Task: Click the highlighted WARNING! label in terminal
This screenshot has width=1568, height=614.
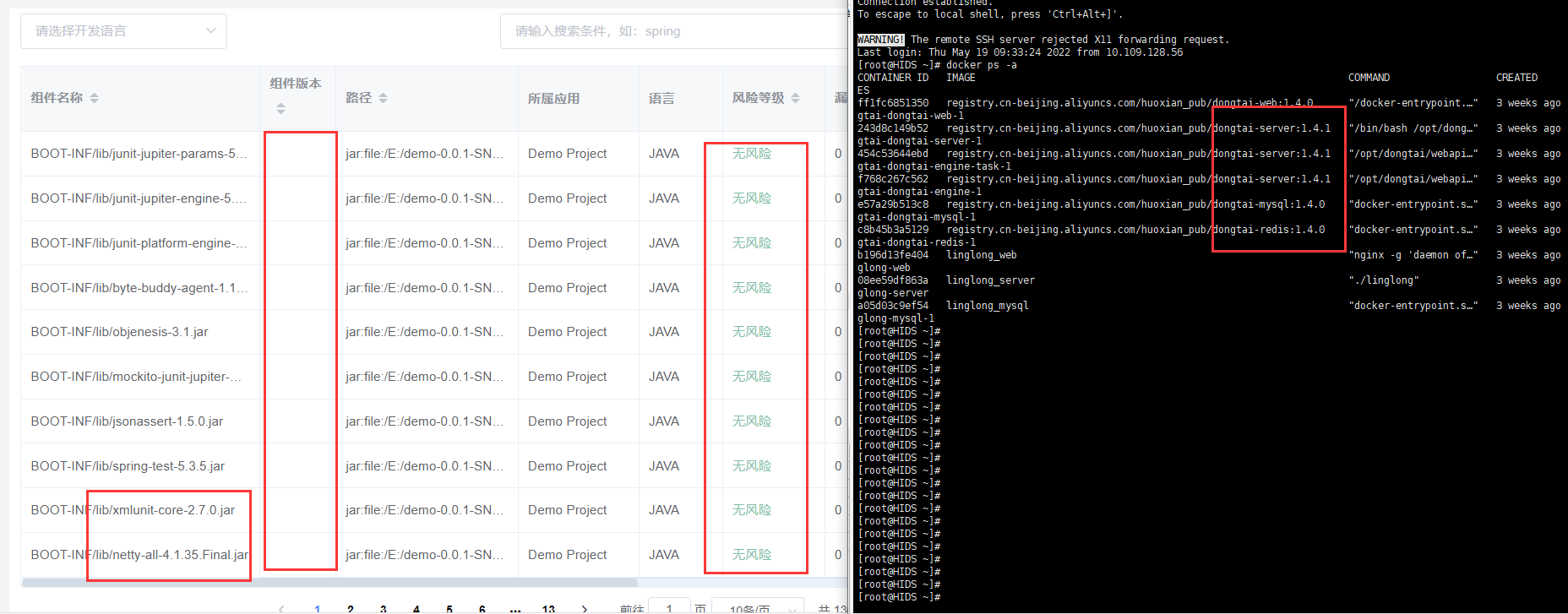Action: [x=881, y=40]
